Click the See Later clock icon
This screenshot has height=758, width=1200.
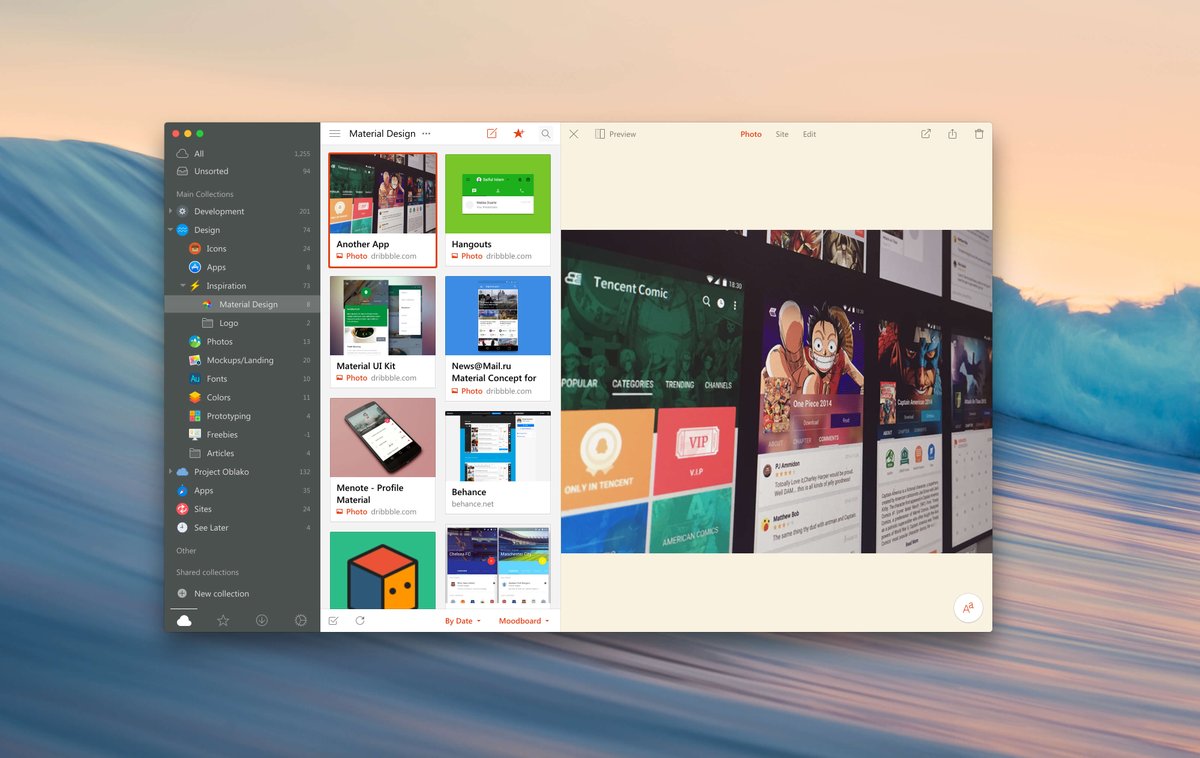[182, 527]
